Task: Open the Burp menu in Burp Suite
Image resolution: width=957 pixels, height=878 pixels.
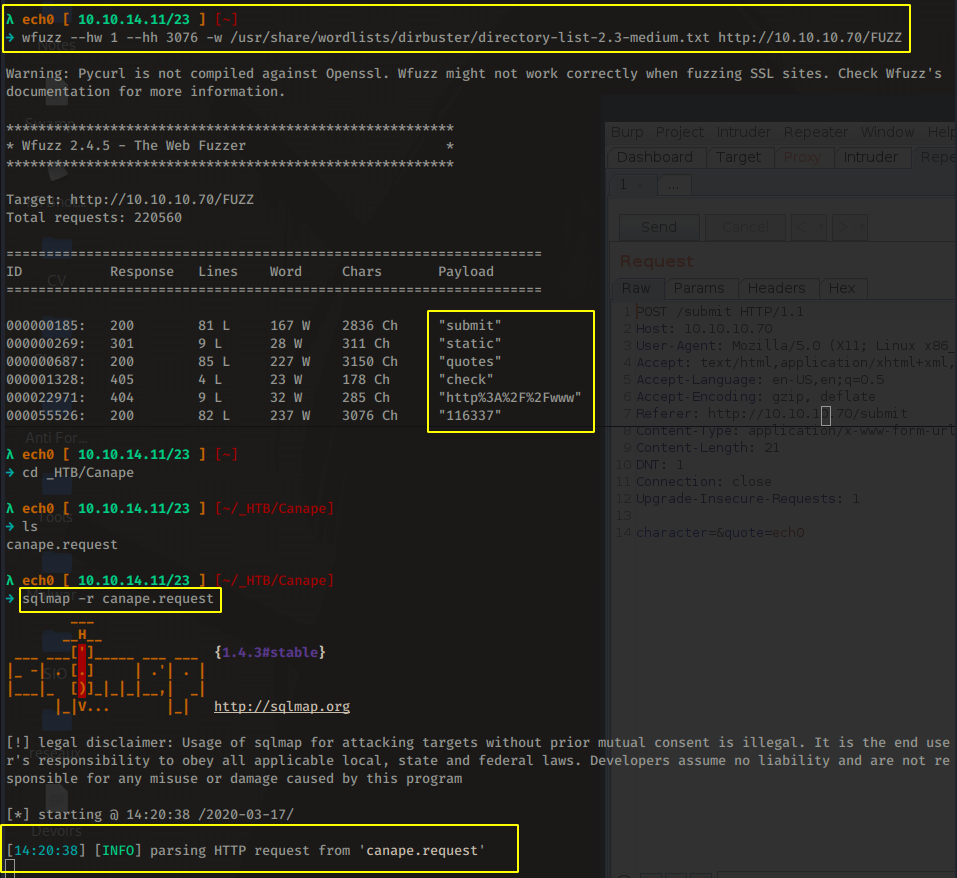Action: pos(627,132)
